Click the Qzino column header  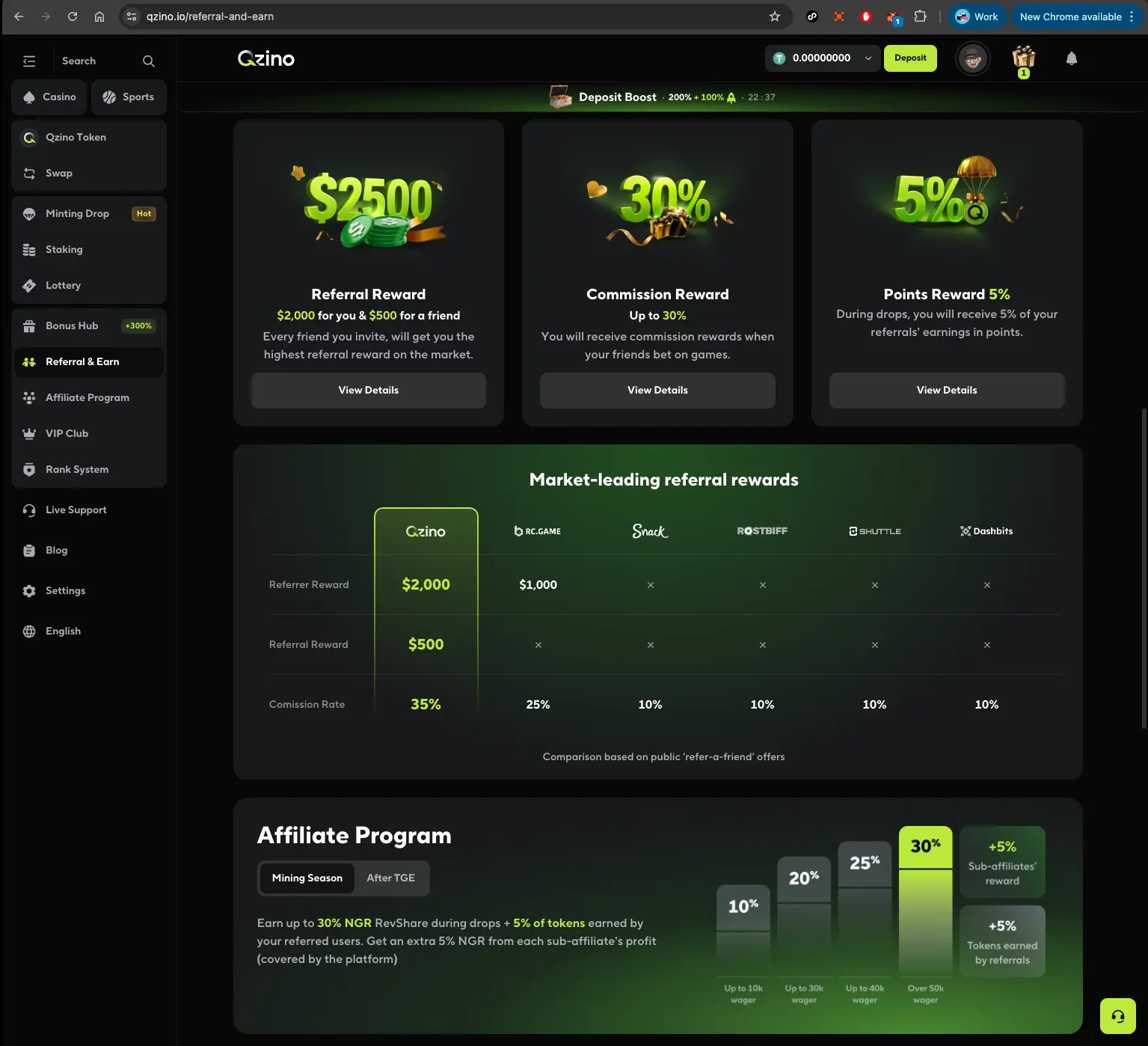(426, 531)
